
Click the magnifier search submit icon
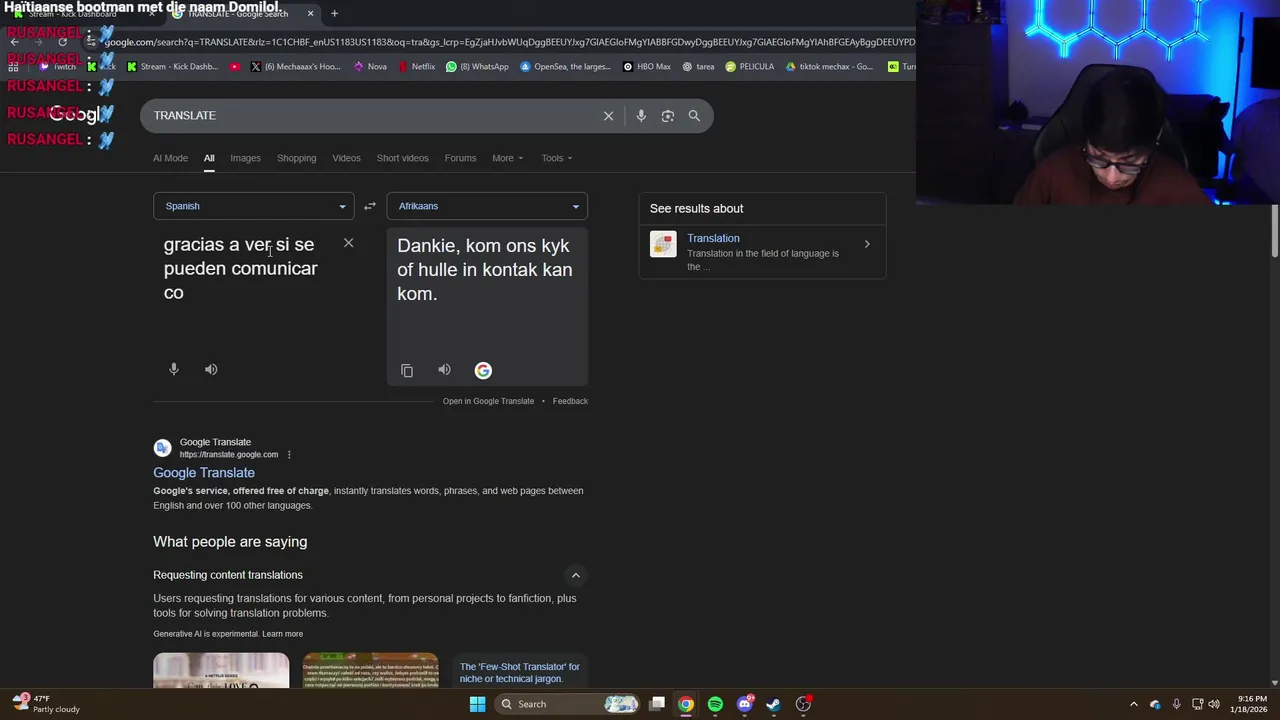point(694,116)
